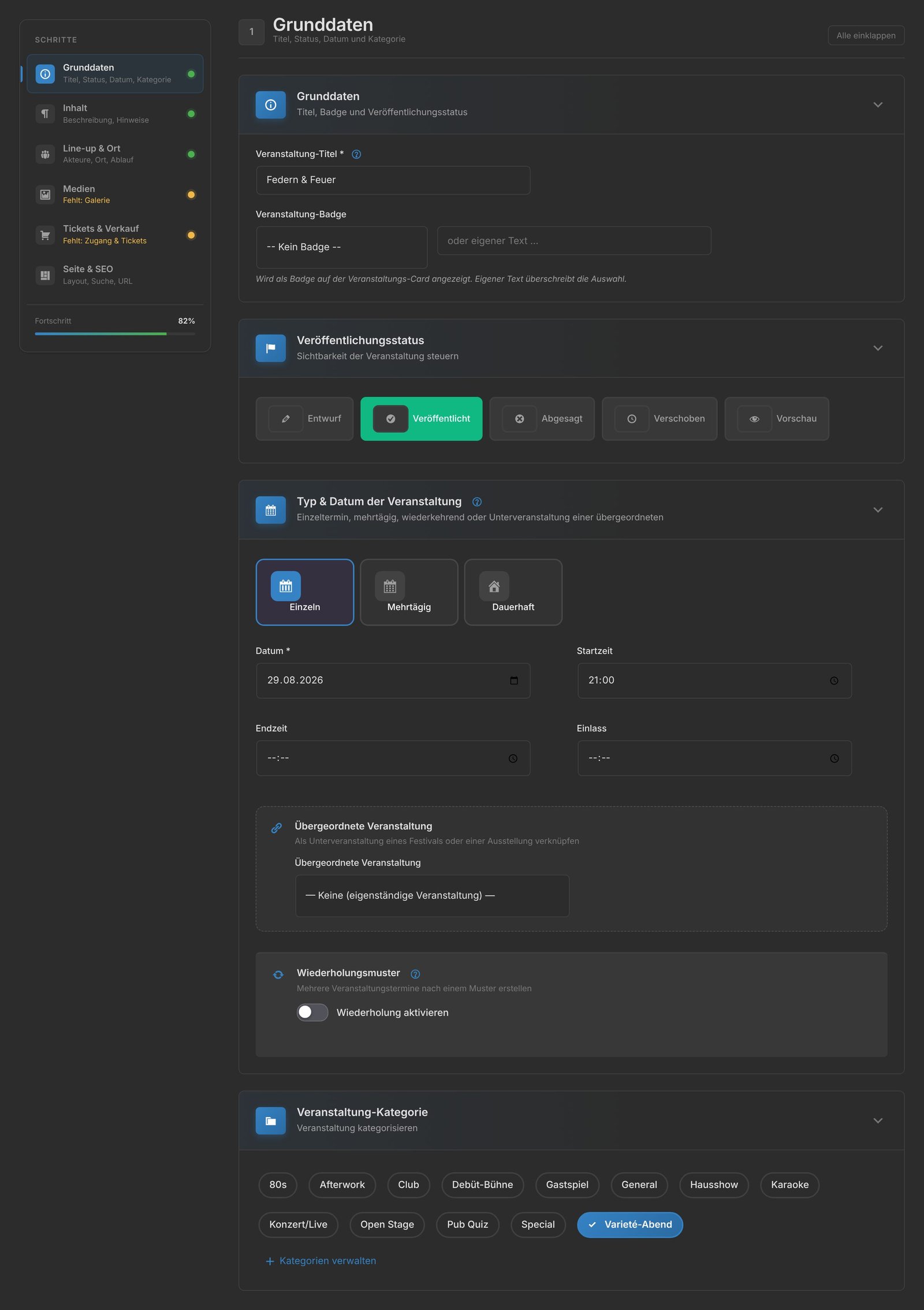This screenshot has height=1310, width=924.
Task: Select the Entwurf status option
Action: pyautogui.click(x=304, y=419)
